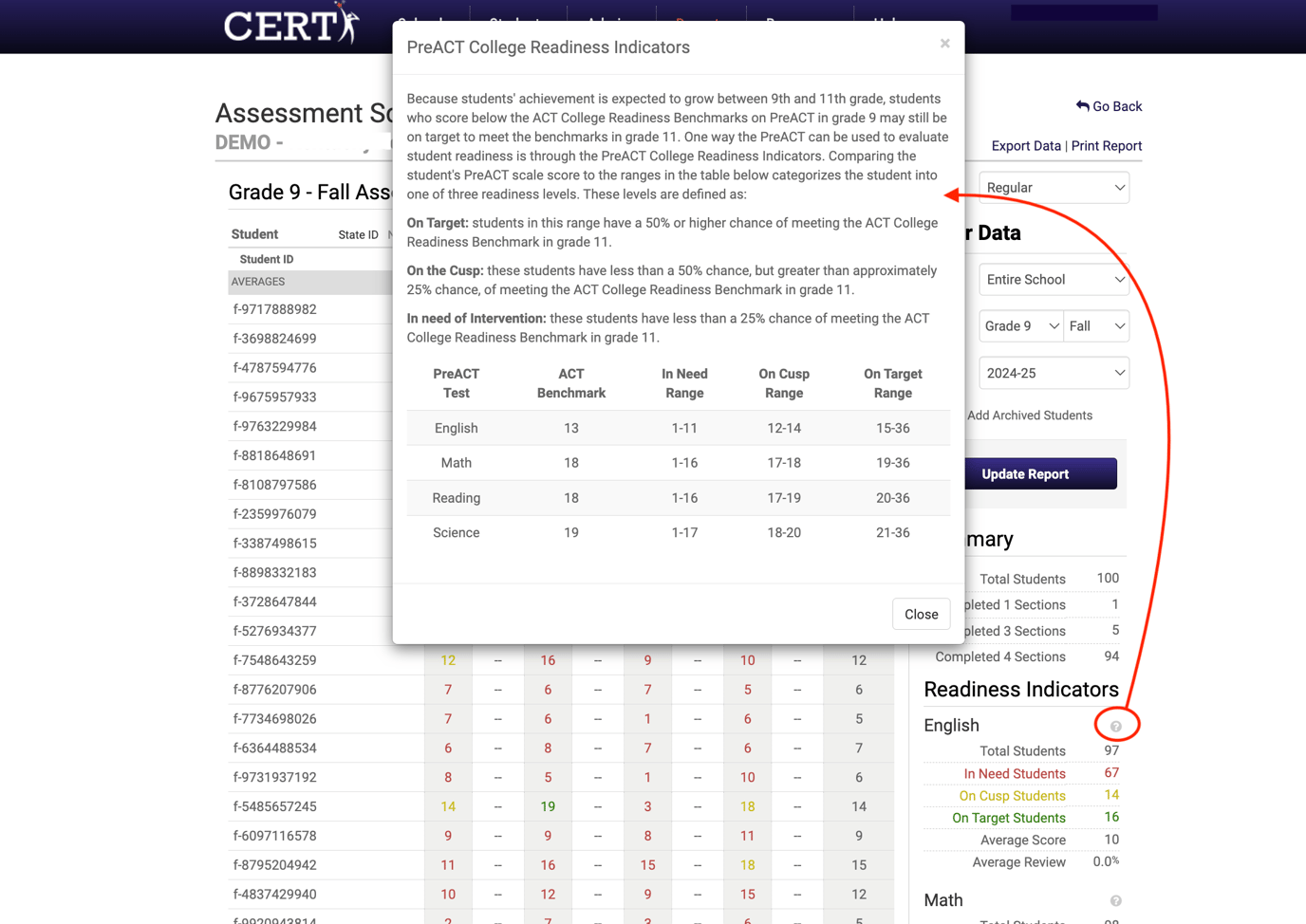
Task: Open the Regular report type dropdown
Action: [x=1054, y=187]
